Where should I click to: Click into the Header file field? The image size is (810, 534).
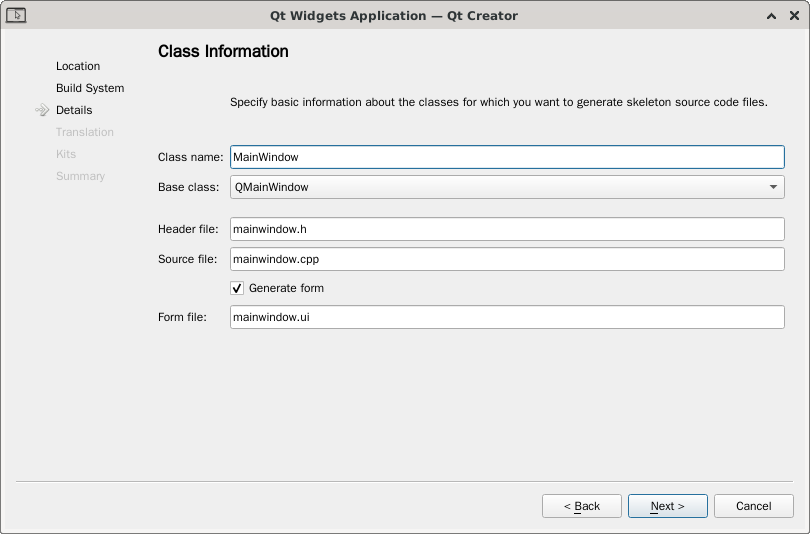(x=506, y=229)
